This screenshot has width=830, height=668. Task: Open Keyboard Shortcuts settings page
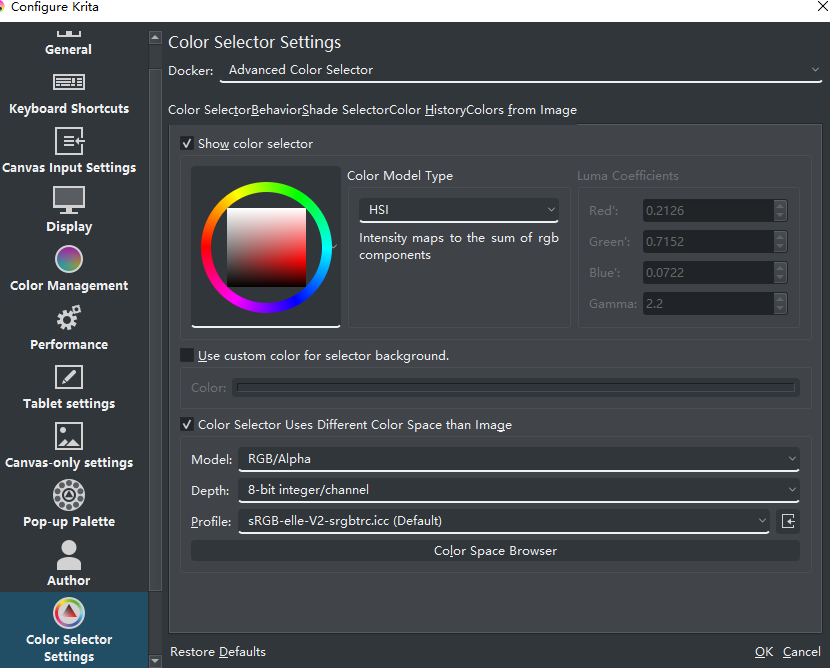tap(69, 94)
